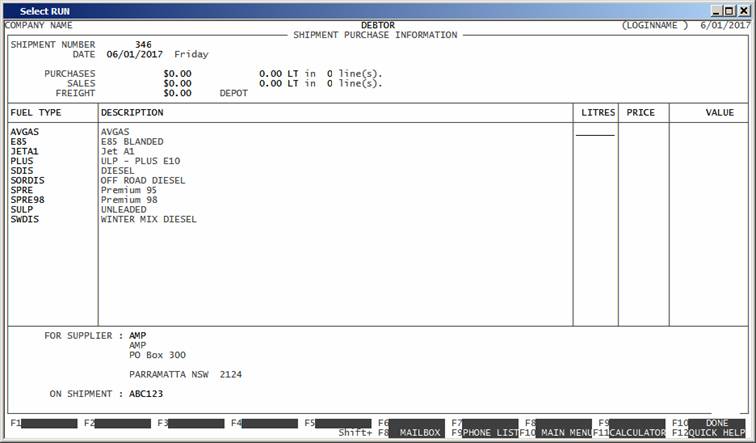
Task: Click the blank F5 function key
Action: pyautogui.click(x=343, y=423)
